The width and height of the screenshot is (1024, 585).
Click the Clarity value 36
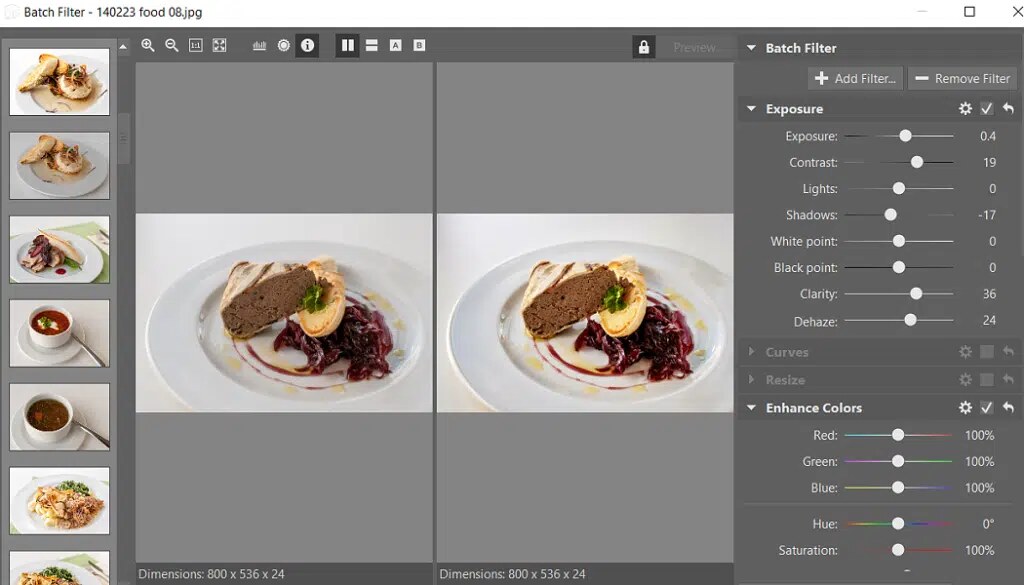(989, 294)
